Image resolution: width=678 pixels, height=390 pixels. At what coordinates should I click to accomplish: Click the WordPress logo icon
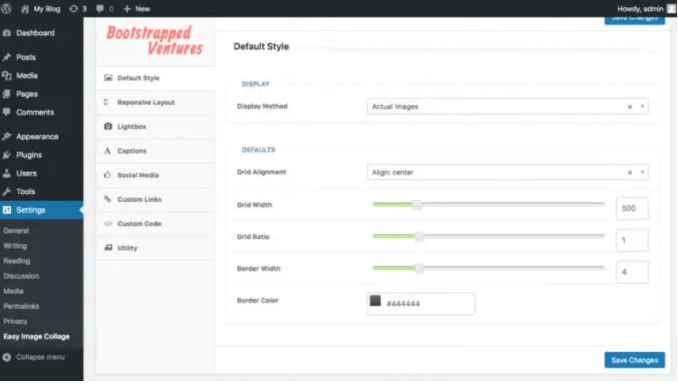(x=6, y=8)
